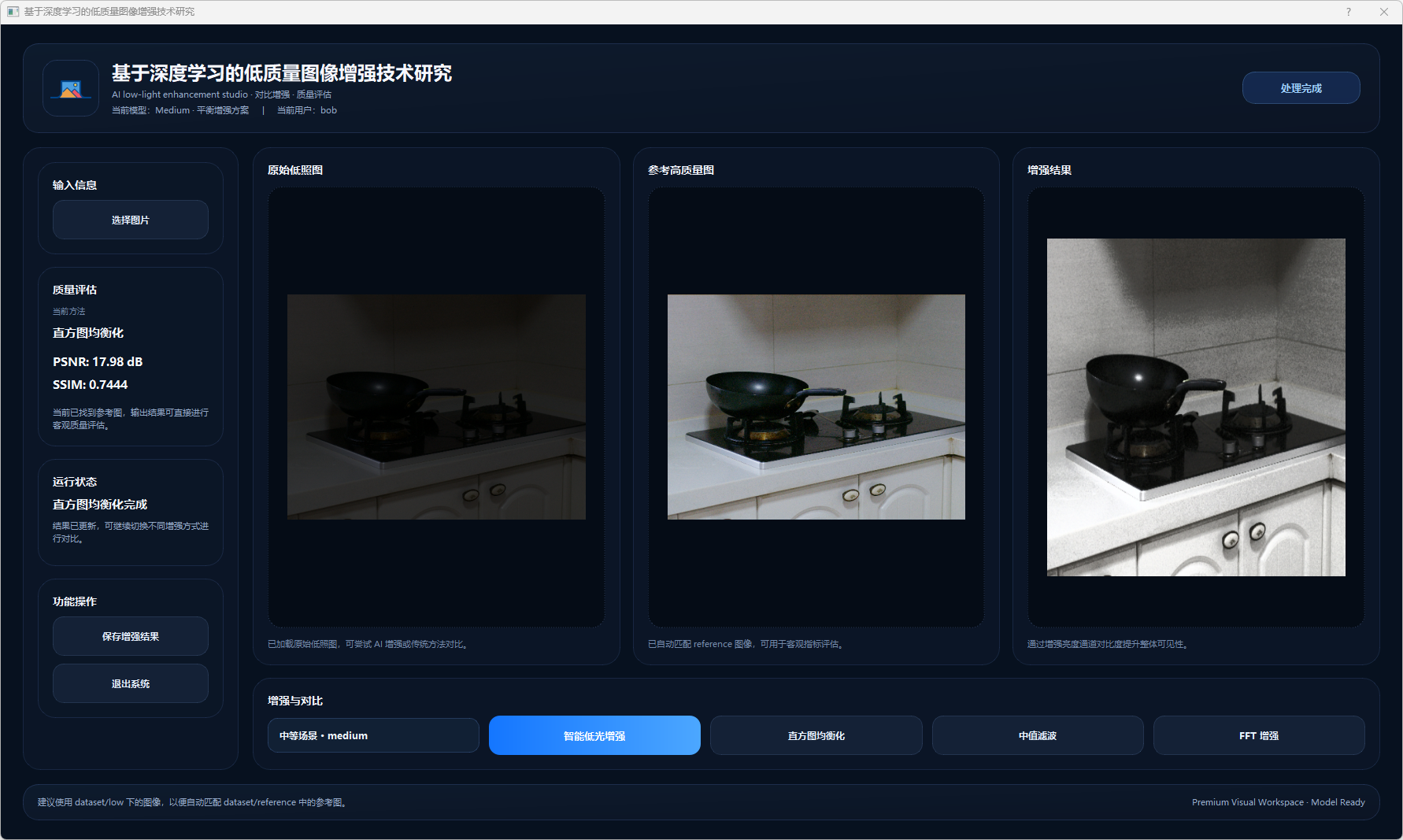
Task: Click 选择图片 to choose an image
Action: point(131,220)
